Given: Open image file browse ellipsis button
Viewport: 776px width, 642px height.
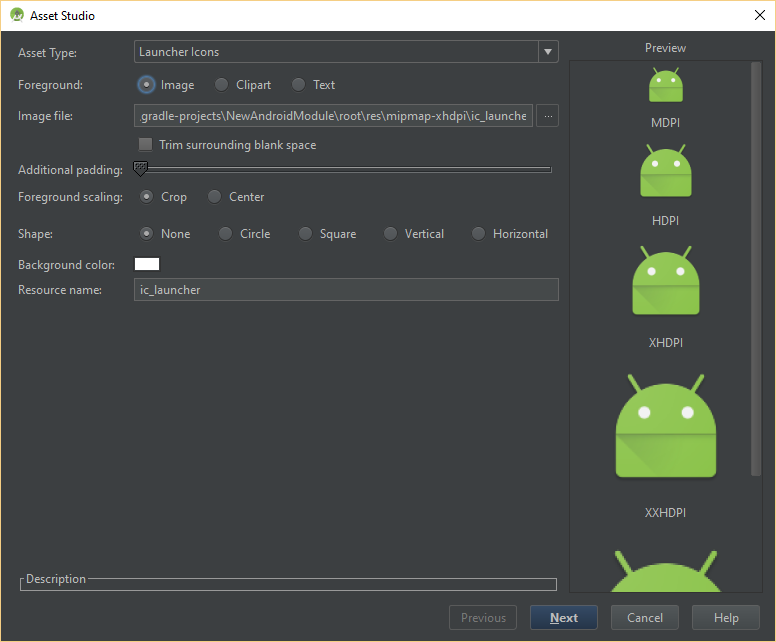Looking at the screenshot, I should (548, 116).
